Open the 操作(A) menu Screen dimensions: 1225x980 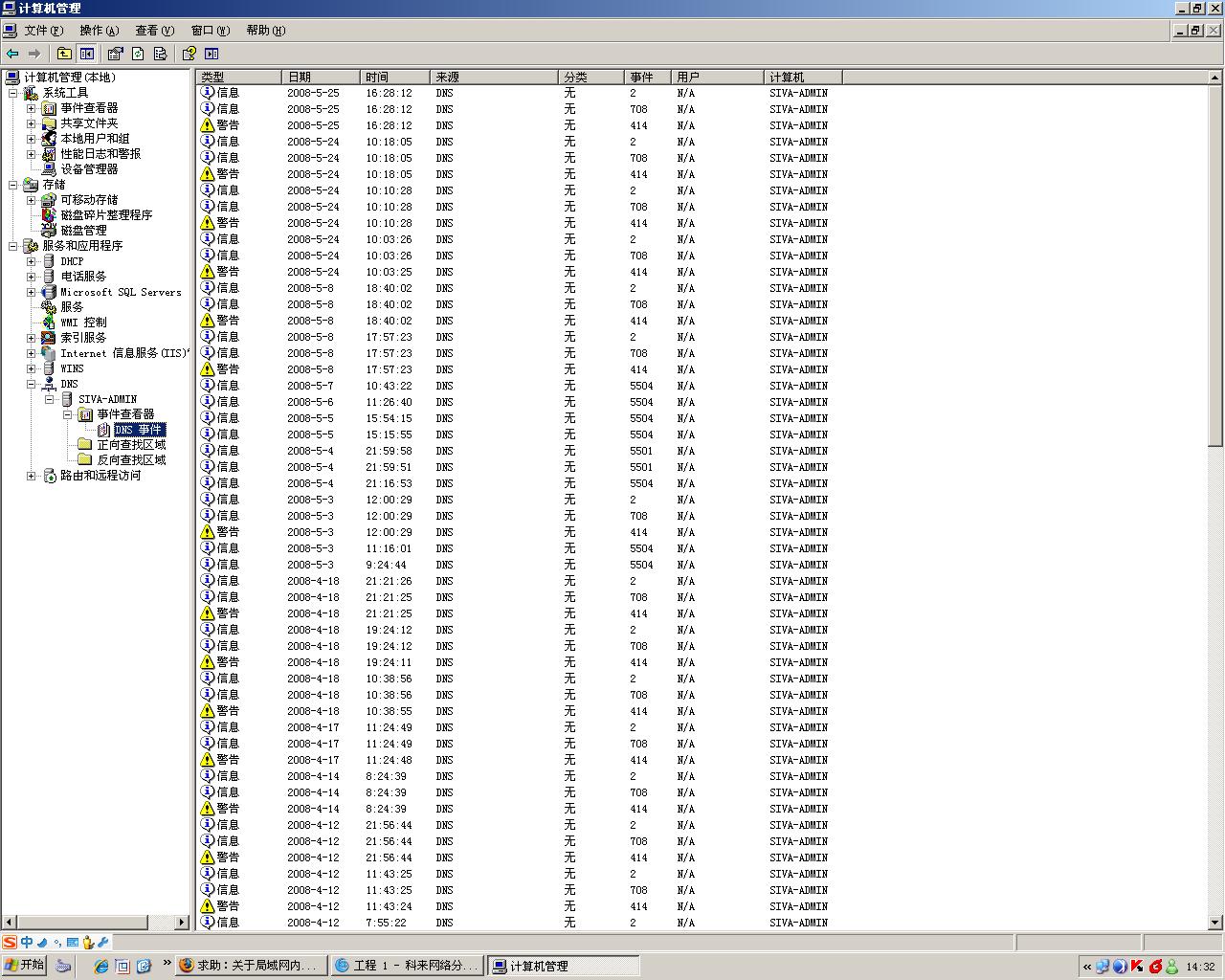click(x=100, y=31)
